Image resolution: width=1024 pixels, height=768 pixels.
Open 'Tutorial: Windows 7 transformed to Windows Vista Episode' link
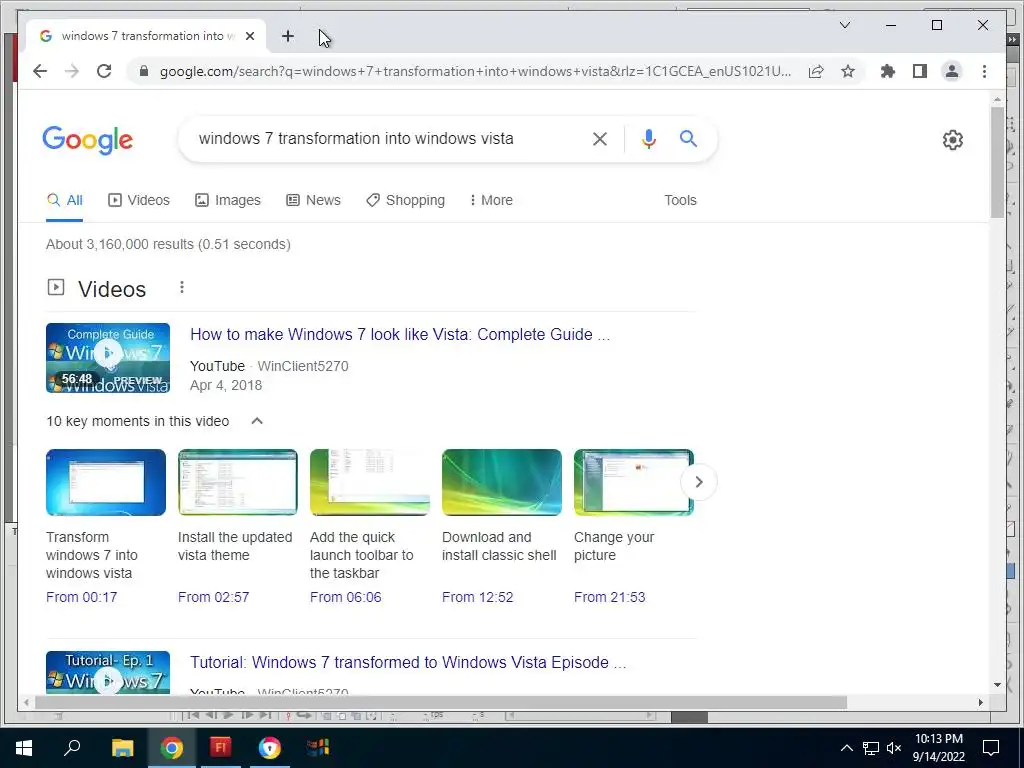pos(408,662)
